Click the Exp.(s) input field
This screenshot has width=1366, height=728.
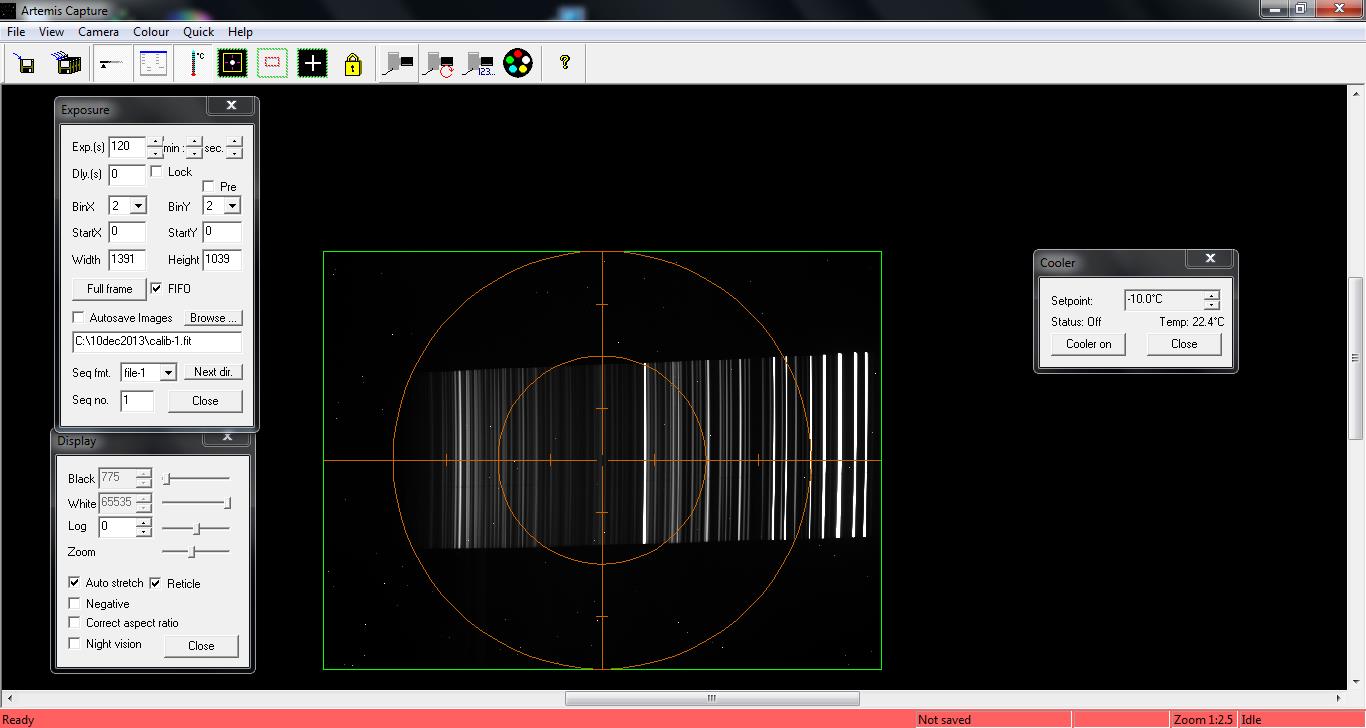(x=126, y=147)
